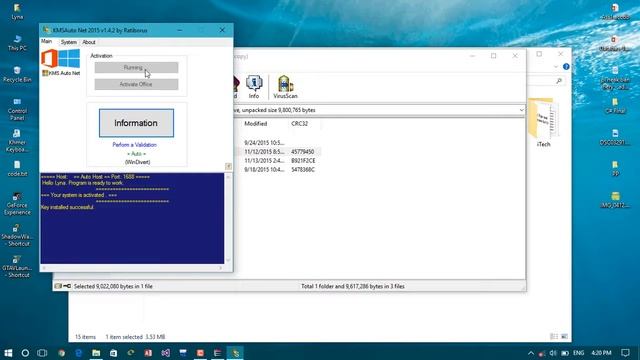This screenshot has height=360, width=640.
Task: Open the System tab in KMSAuto
Action: (69, 42)
